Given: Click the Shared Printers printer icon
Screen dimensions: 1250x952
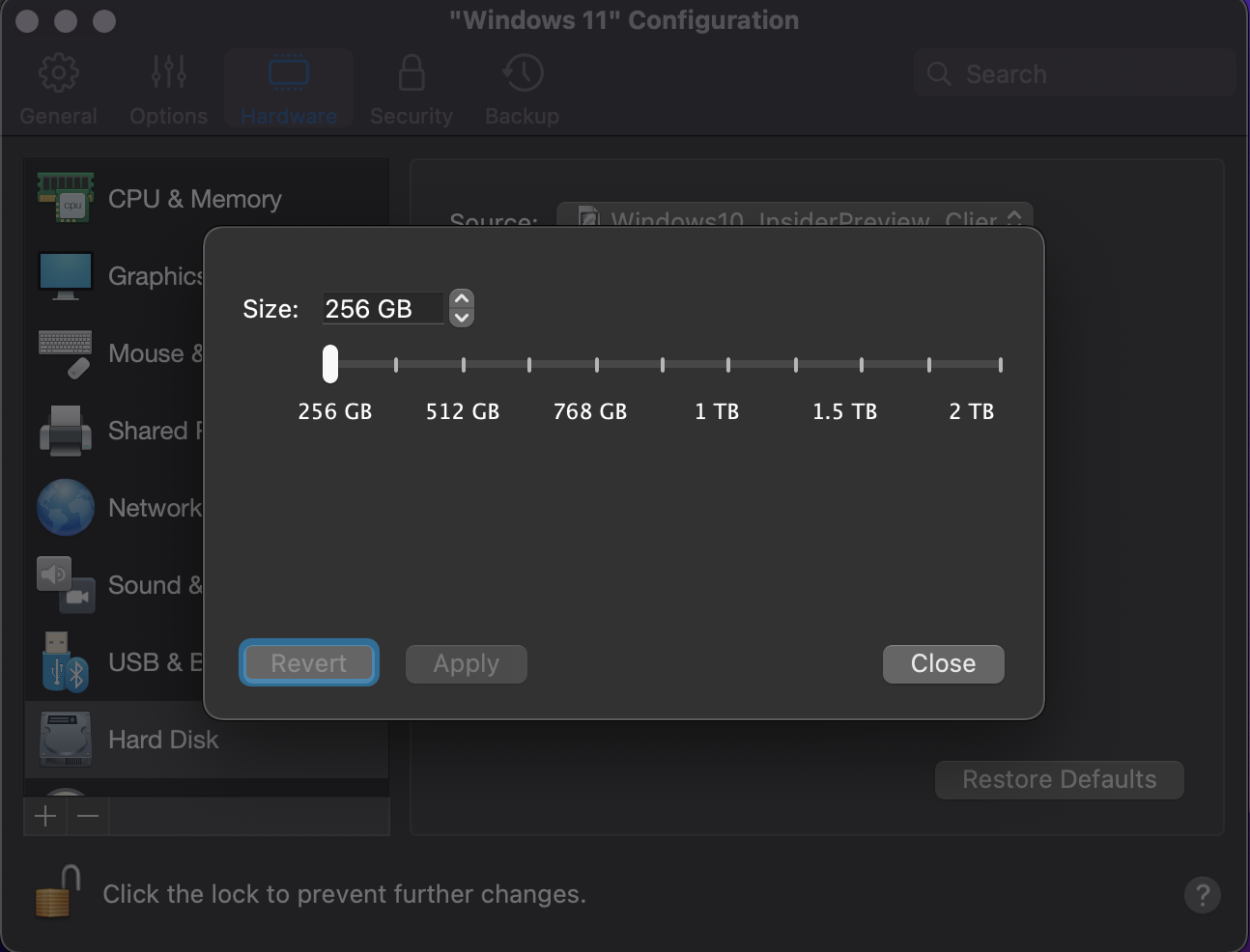Looking at the screenshot, I should click(x=66, y=431).
